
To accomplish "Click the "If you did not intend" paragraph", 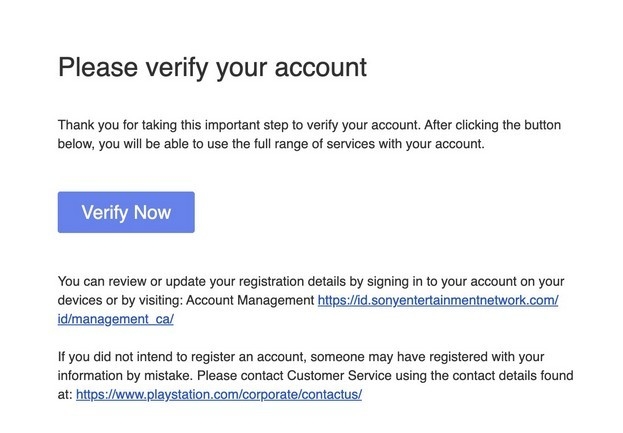I will (x=310, y=375).
